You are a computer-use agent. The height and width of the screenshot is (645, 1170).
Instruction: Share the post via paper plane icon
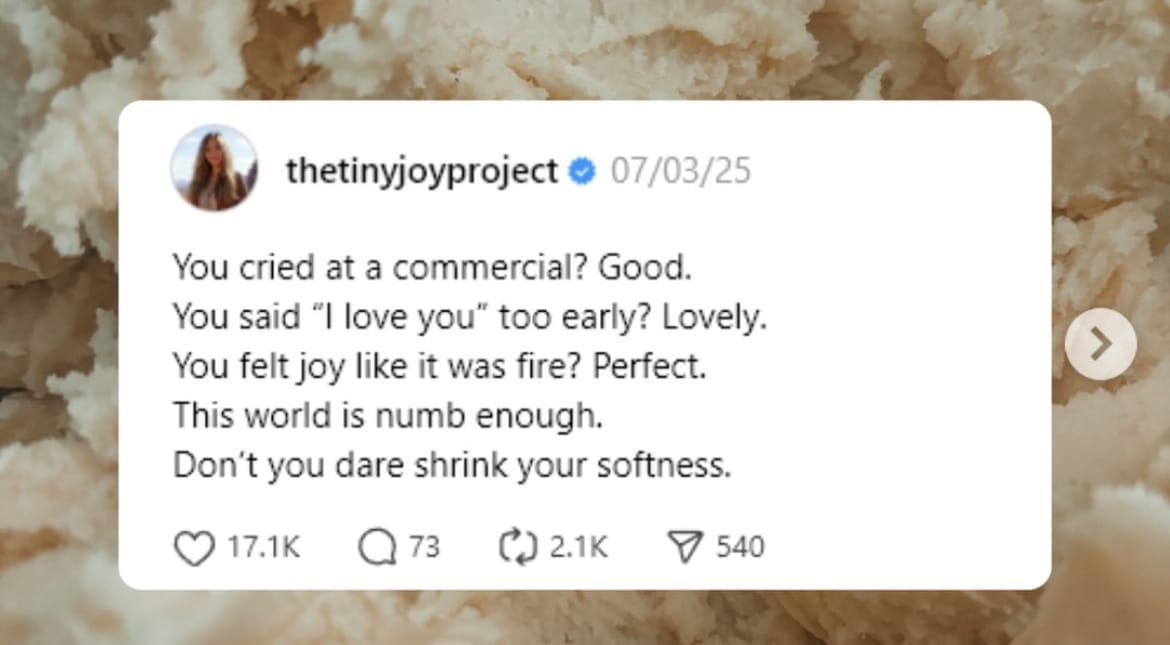(x=686, y=548)
